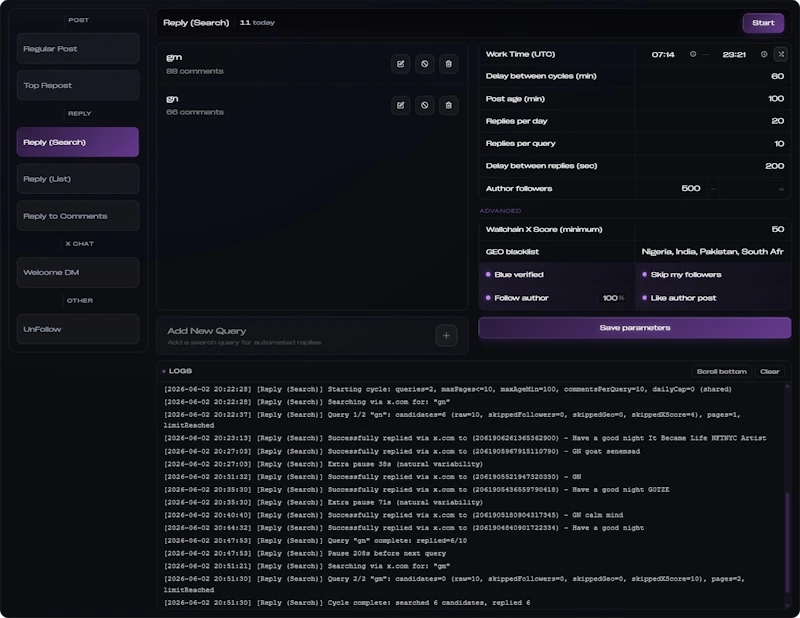This screenshot has width=800, height=618.
Task: Click LOGS panel heading
Action: tap(180, 371)
